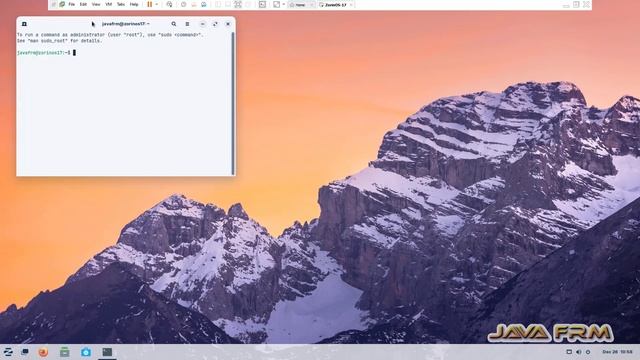Expand the power options dropdown arrow
This screenshot has height=360, width=640.
(157, 4)
